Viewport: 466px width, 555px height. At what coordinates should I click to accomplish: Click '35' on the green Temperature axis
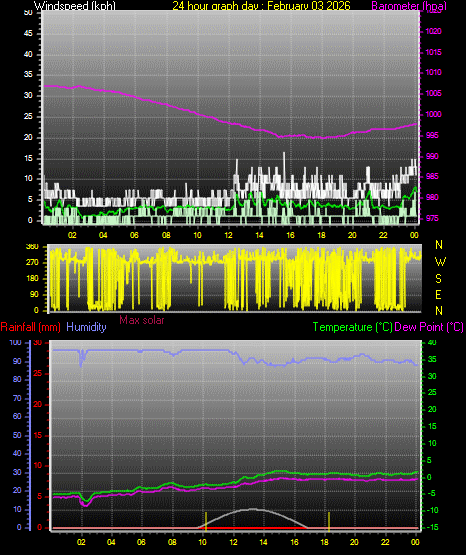[x=432, y=359]
